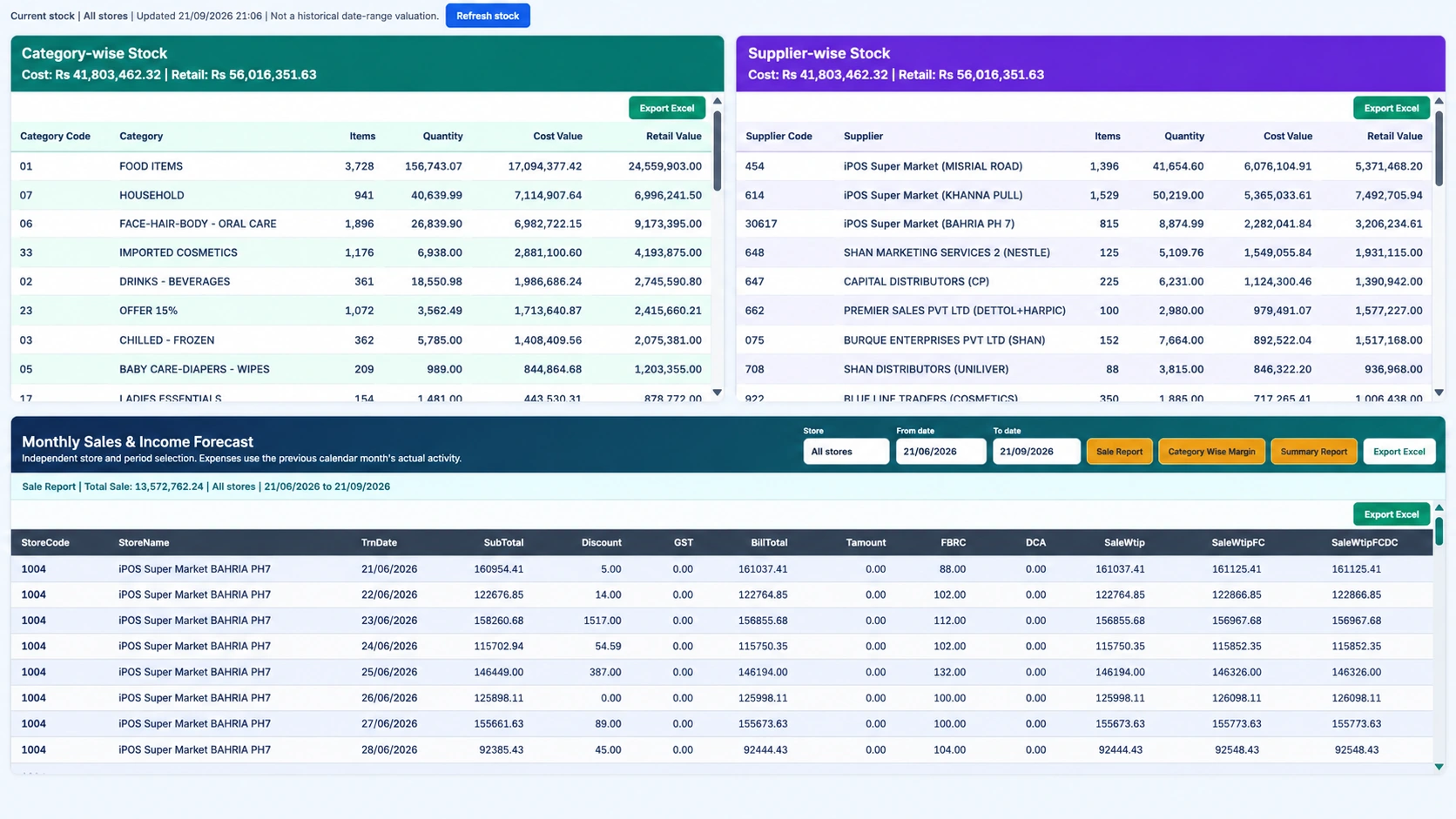Select iPOS Super Market (KHANNA PULL) supplier

1084,195
